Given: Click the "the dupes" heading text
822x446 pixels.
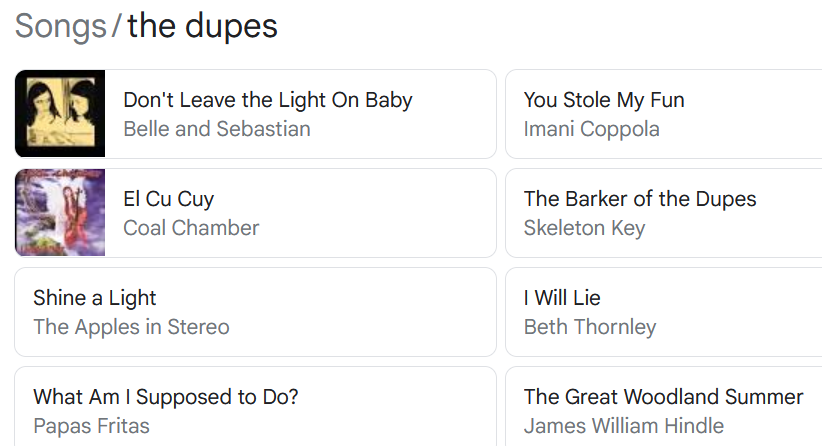Looking at the screenshot, I should 202,27.
